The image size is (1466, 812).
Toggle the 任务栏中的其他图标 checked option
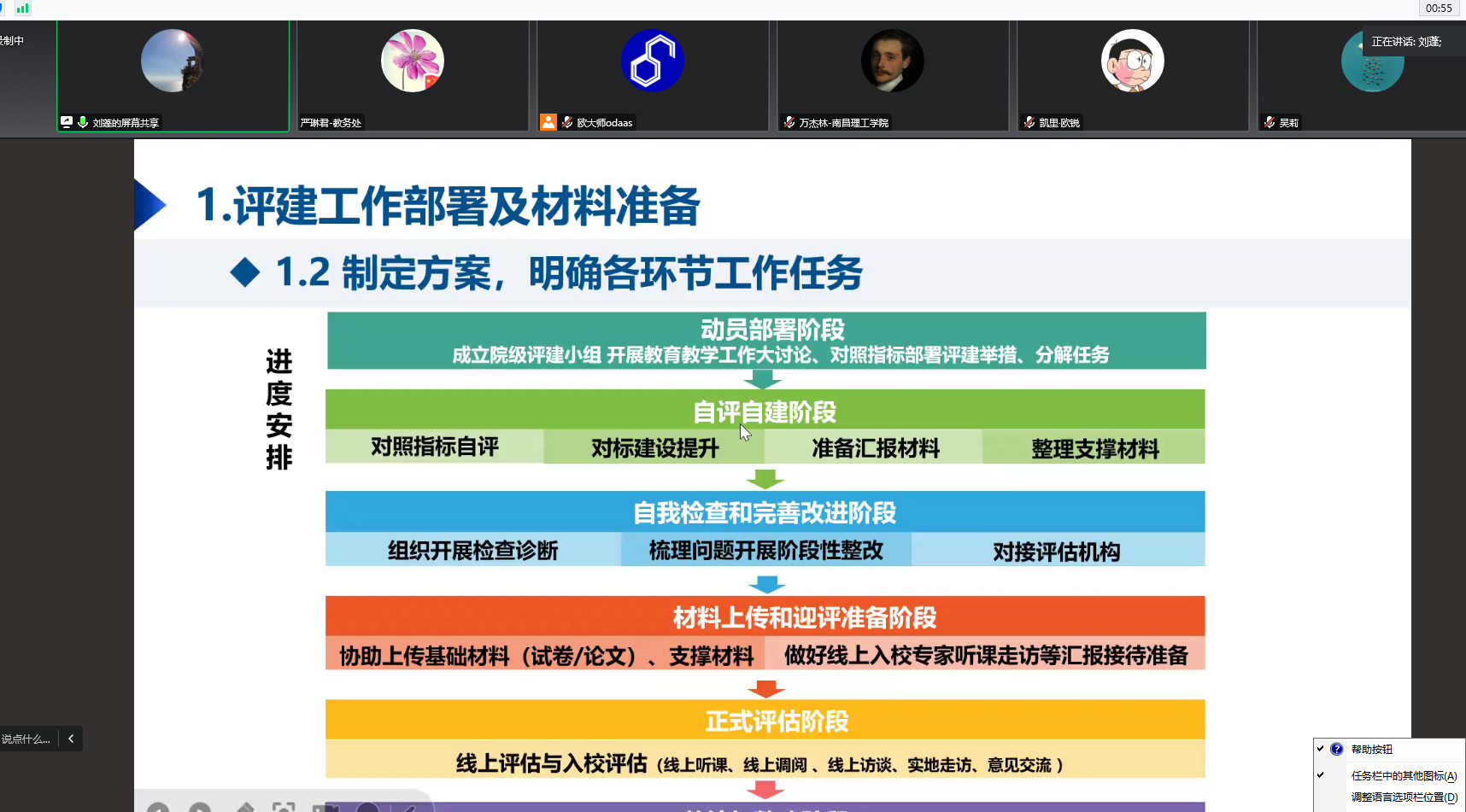1321,775
